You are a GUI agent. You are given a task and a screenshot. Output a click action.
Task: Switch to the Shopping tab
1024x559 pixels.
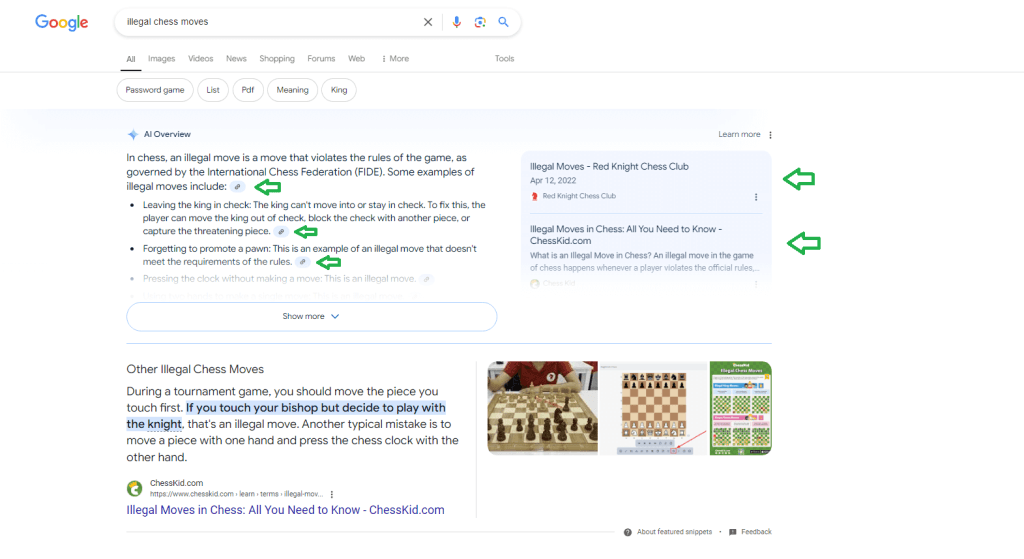click(277, 59)
